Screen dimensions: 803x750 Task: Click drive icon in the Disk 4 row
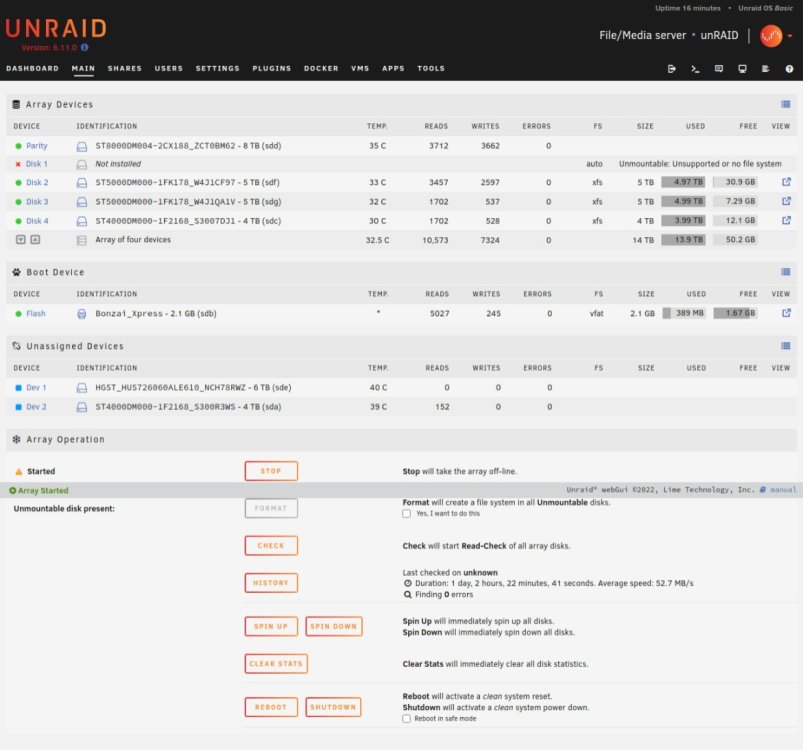[81, 221]
